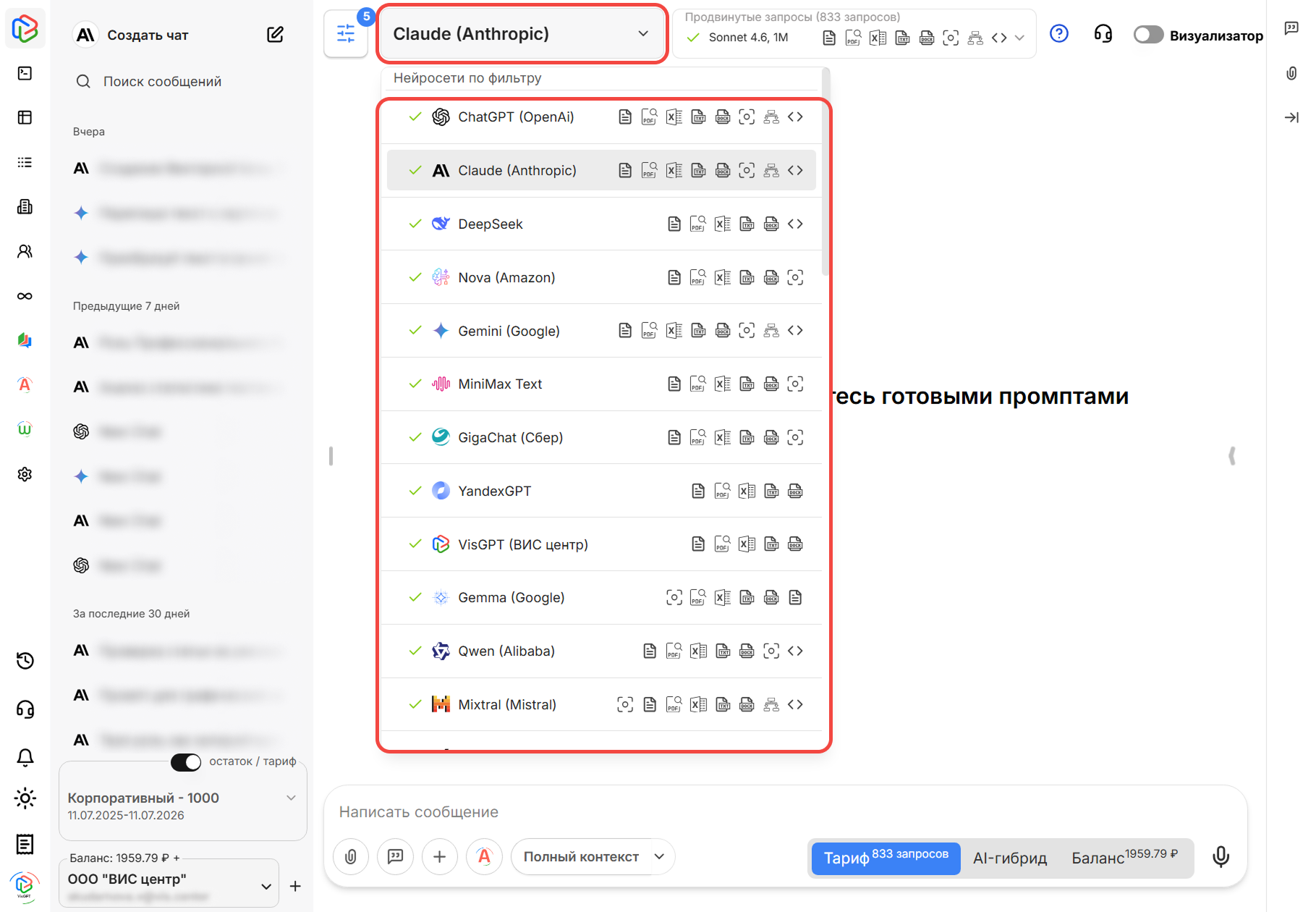
Task: Click the new chat edit icon
Action: click(x=275, y=35)
